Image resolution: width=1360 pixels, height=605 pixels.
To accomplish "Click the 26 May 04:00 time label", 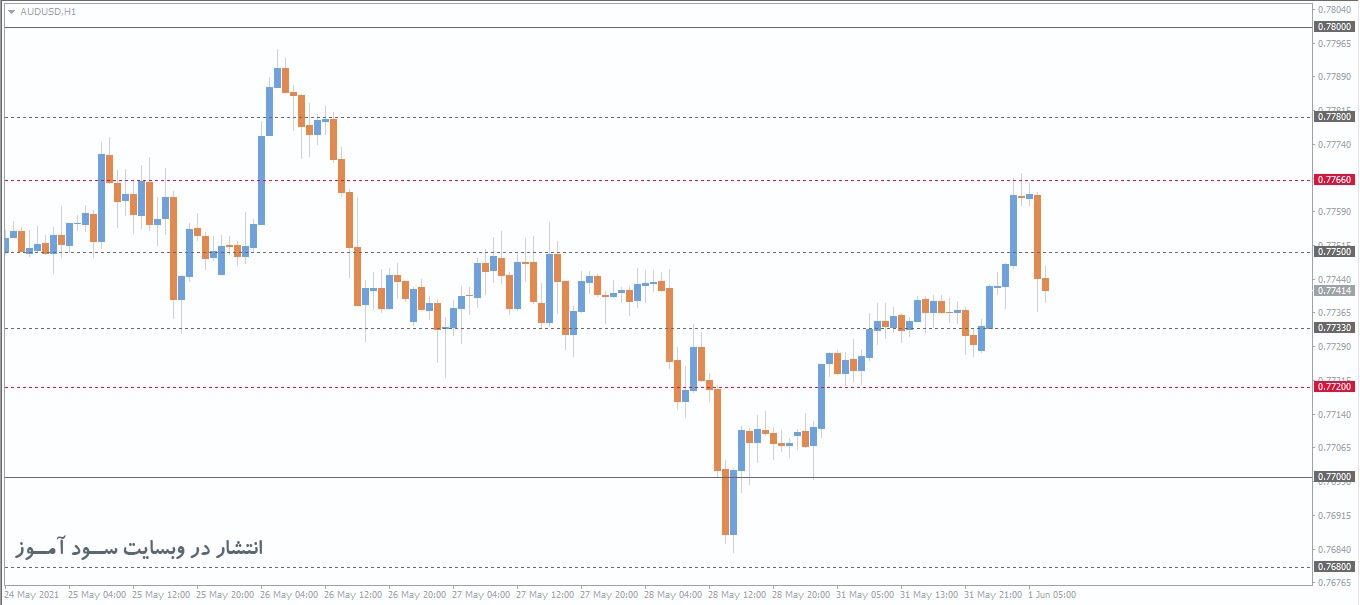I will point(289,594).
